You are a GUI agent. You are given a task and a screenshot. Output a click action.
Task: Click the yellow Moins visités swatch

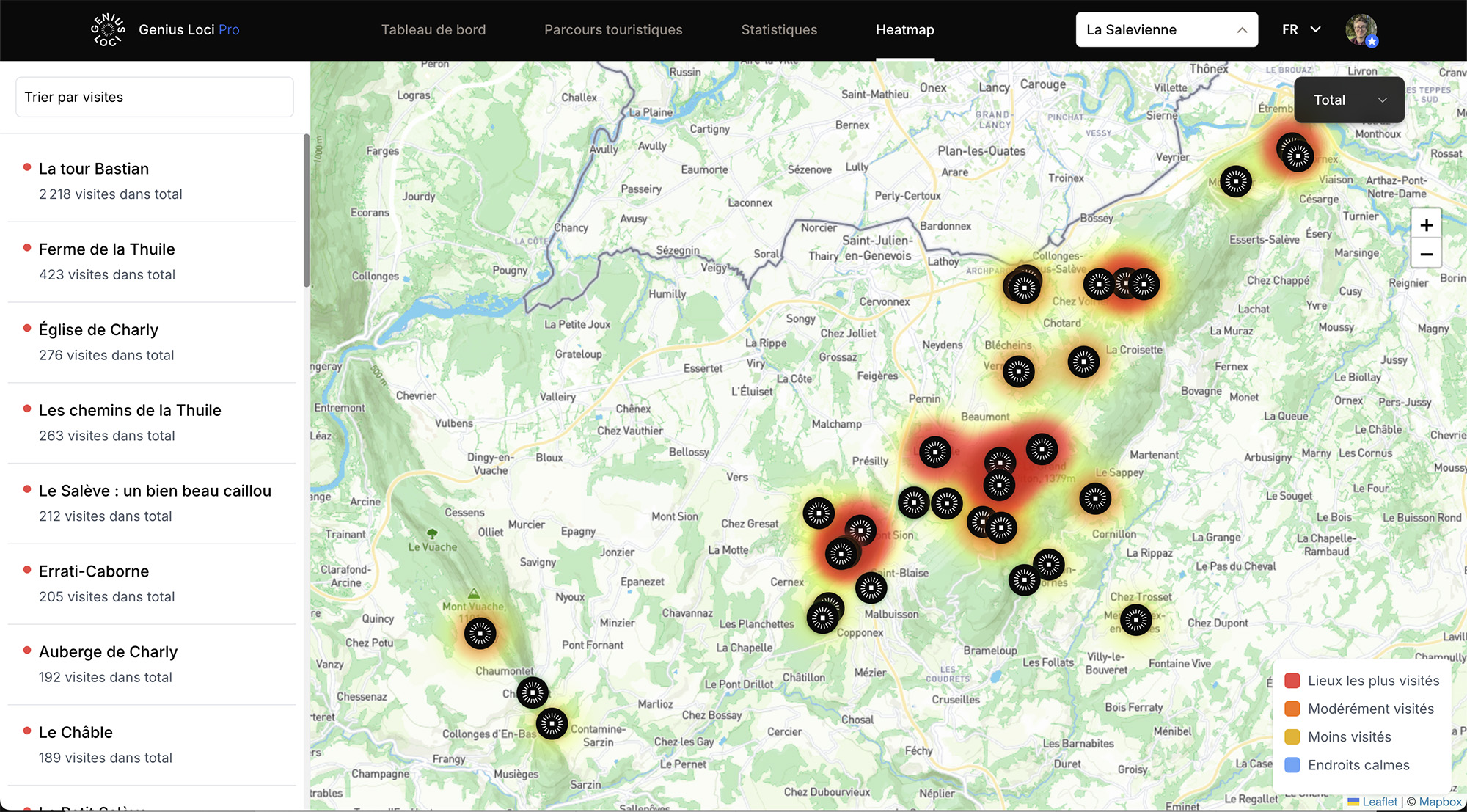pyautogui.click(x=1292, y=736)
